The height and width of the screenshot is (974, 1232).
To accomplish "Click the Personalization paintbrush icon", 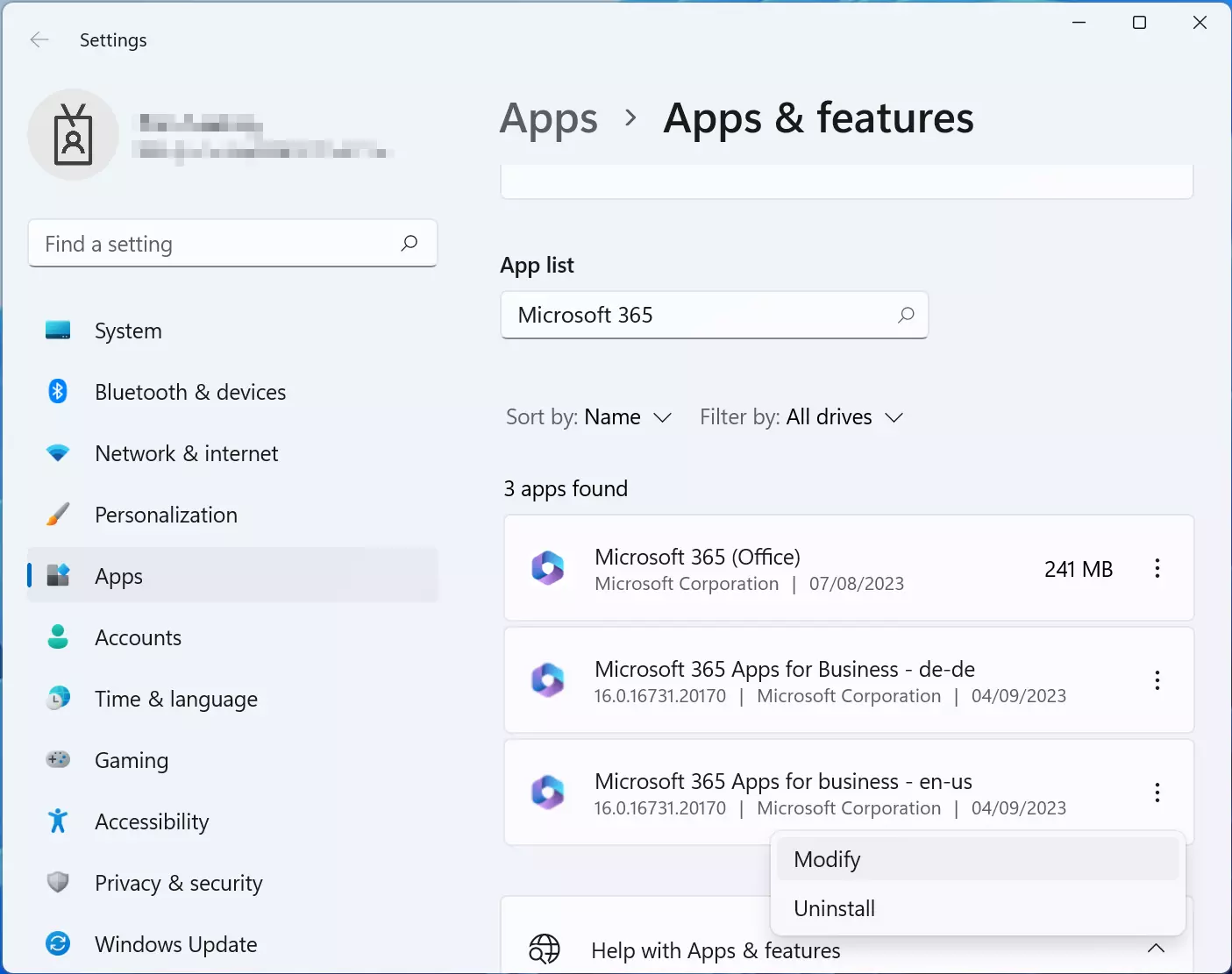I will (58, 514).
